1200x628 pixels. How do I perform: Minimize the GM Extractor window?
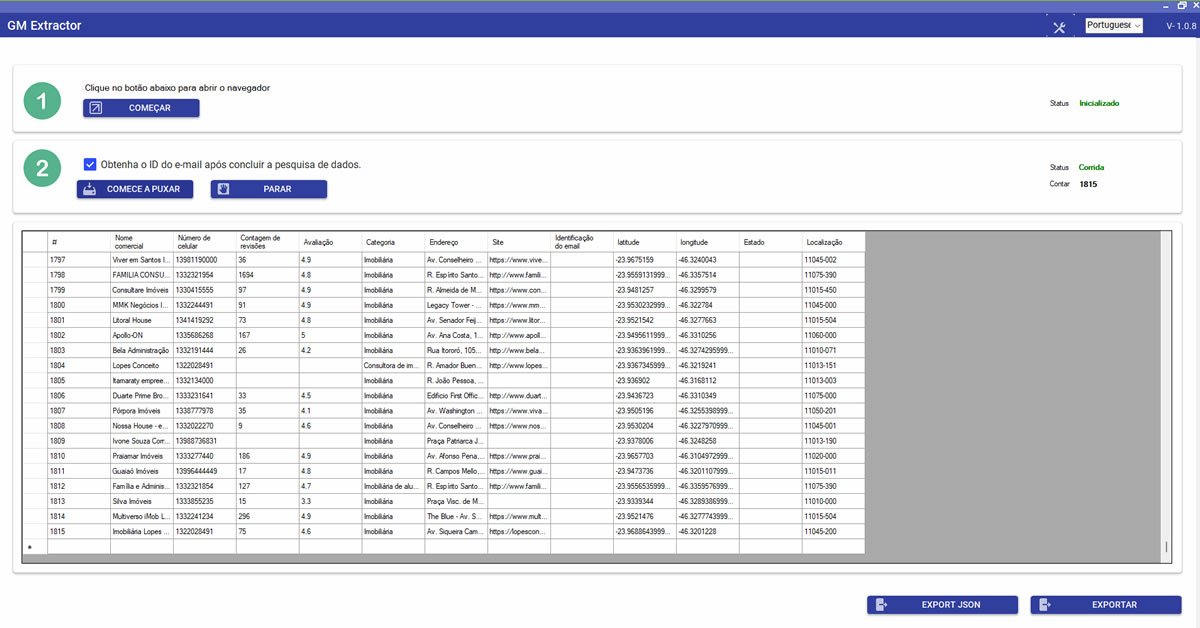pos(1166,6)
